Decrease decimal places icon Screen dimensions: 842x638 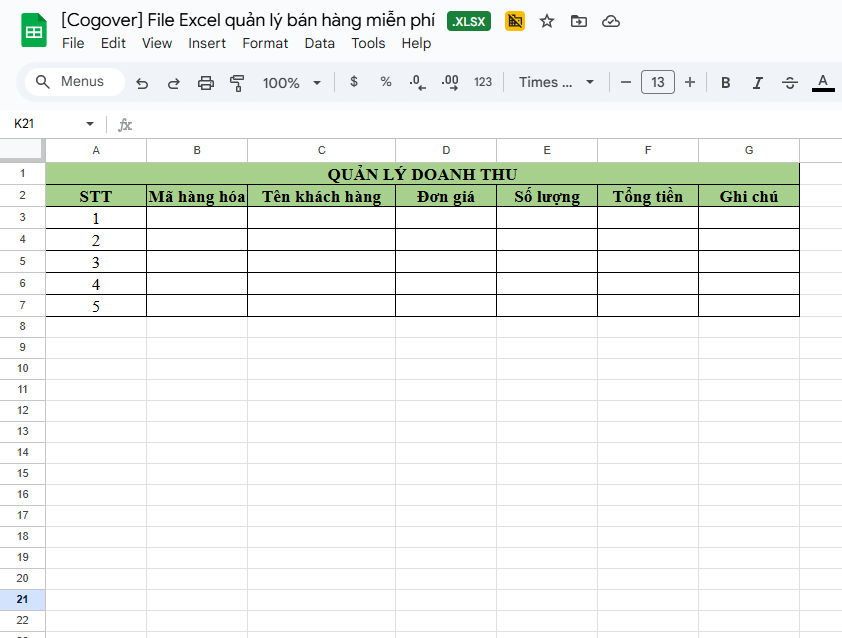(417, 83)
